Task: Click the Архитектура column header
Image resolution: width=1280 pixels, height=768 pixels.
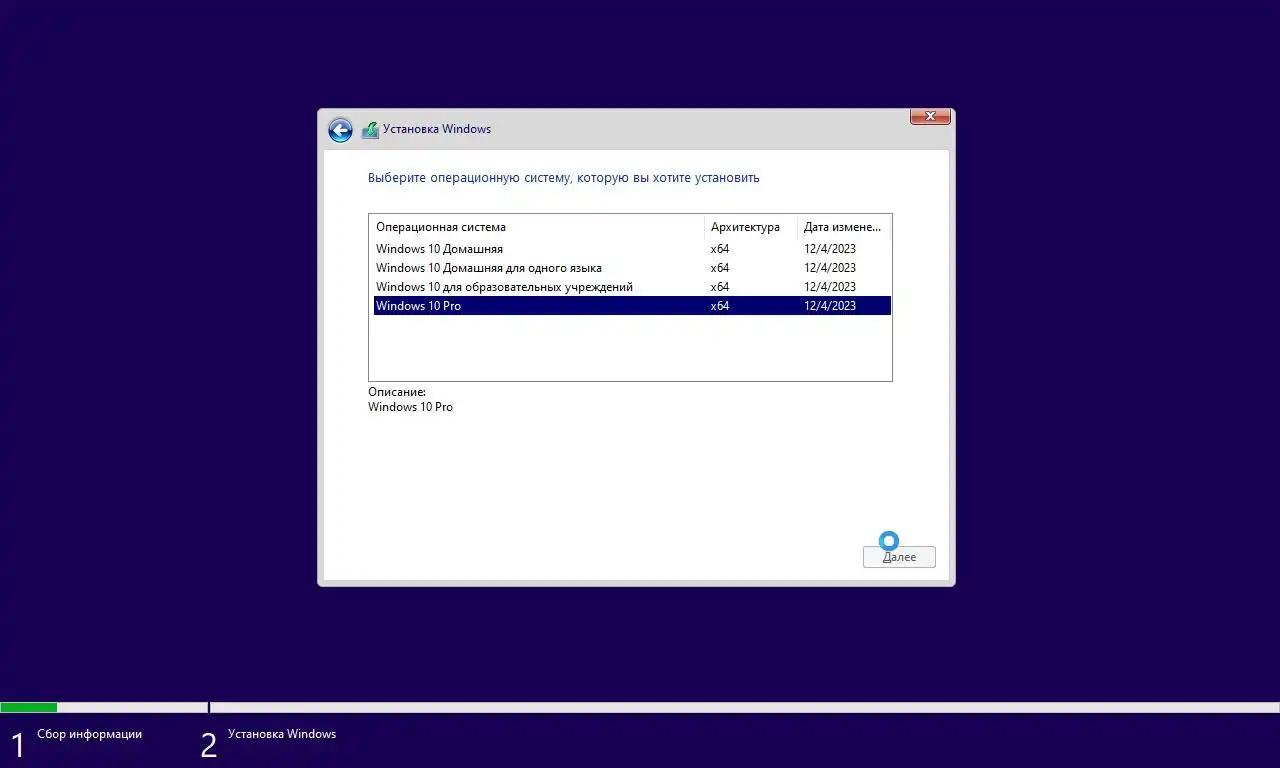Action: click(751, 227)
